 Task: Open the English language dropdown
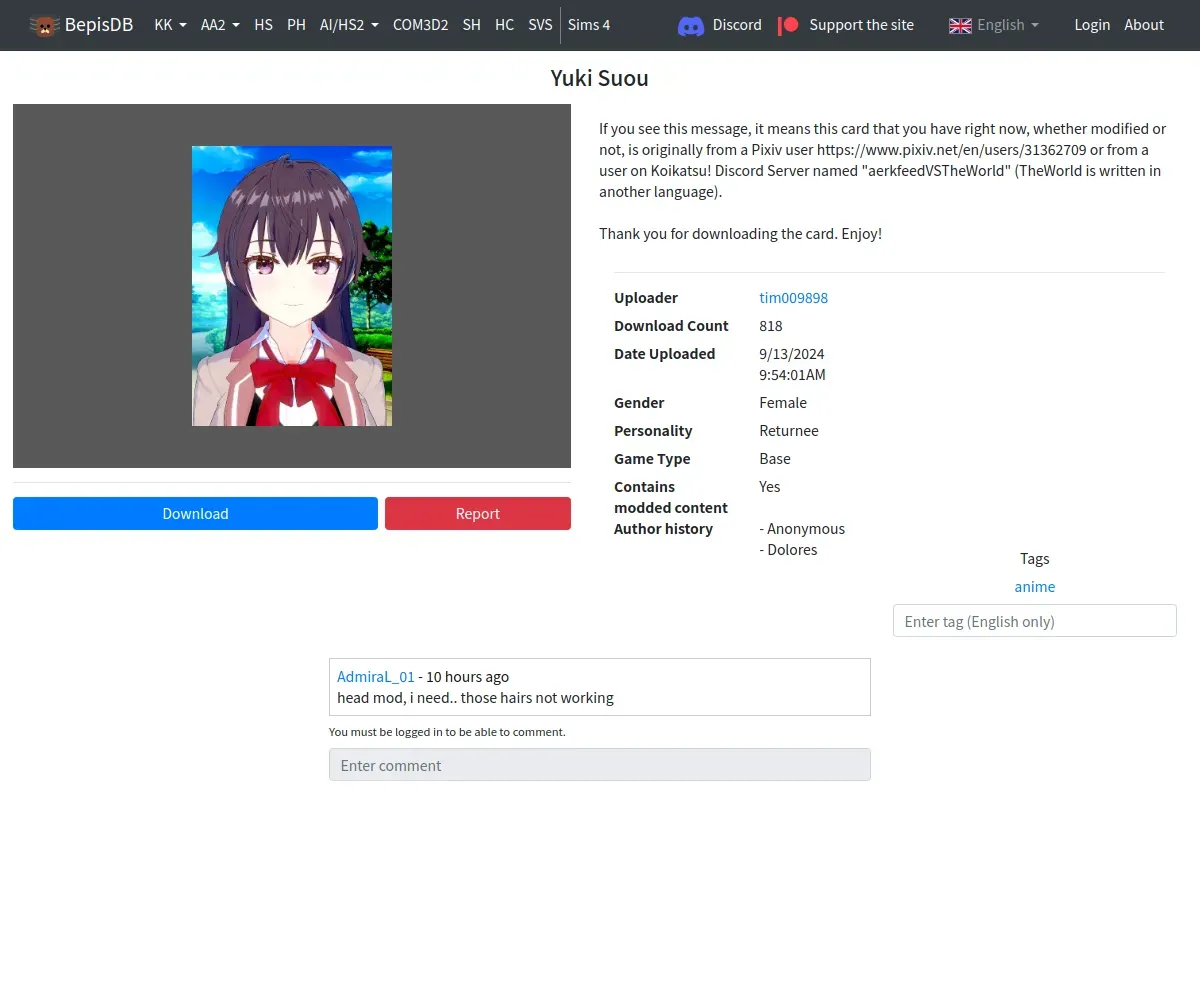tap(994, 25)
